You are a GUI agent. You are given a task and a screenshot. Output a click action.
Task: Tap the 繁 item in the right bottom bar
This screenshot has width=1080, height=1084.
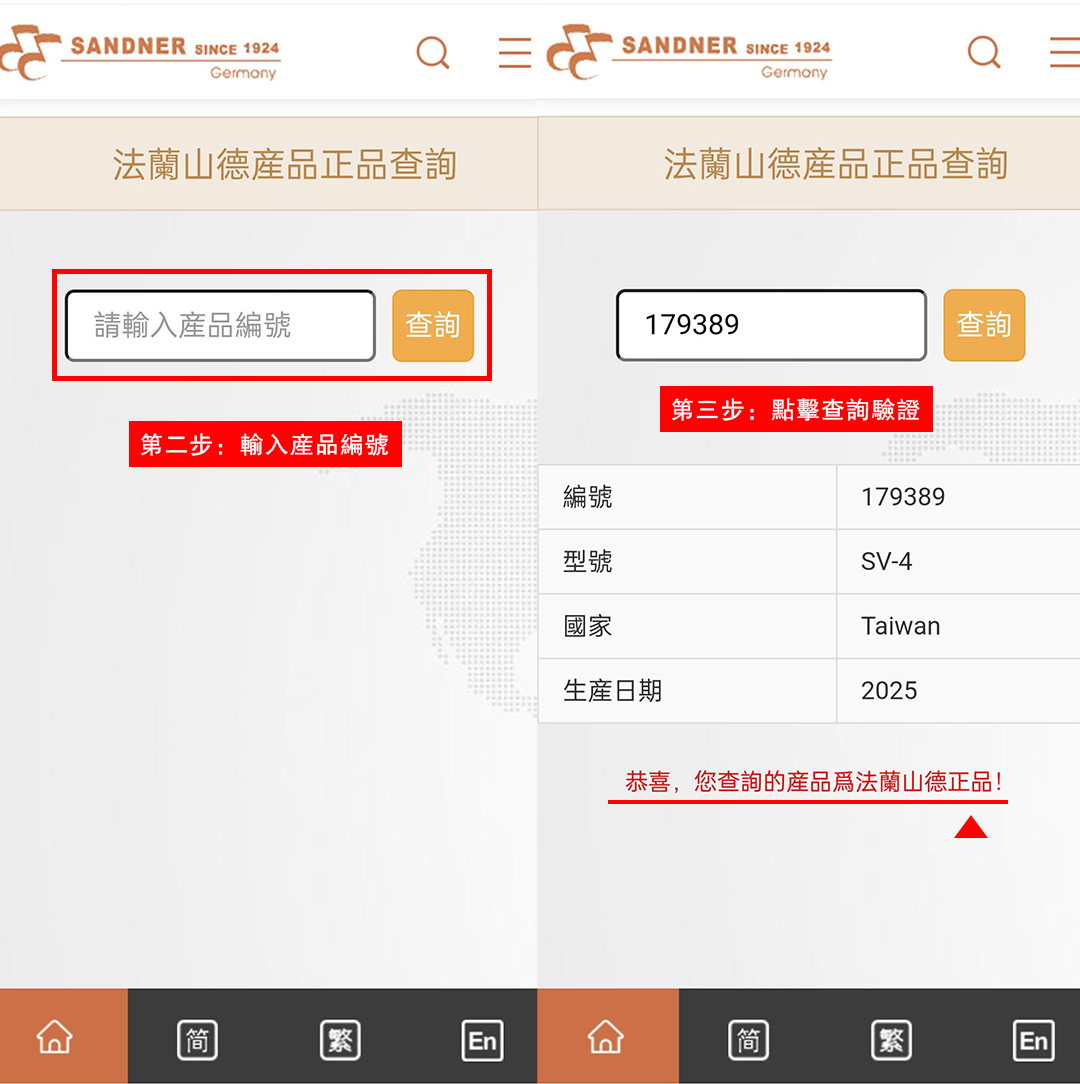[x=891, y=1040]
